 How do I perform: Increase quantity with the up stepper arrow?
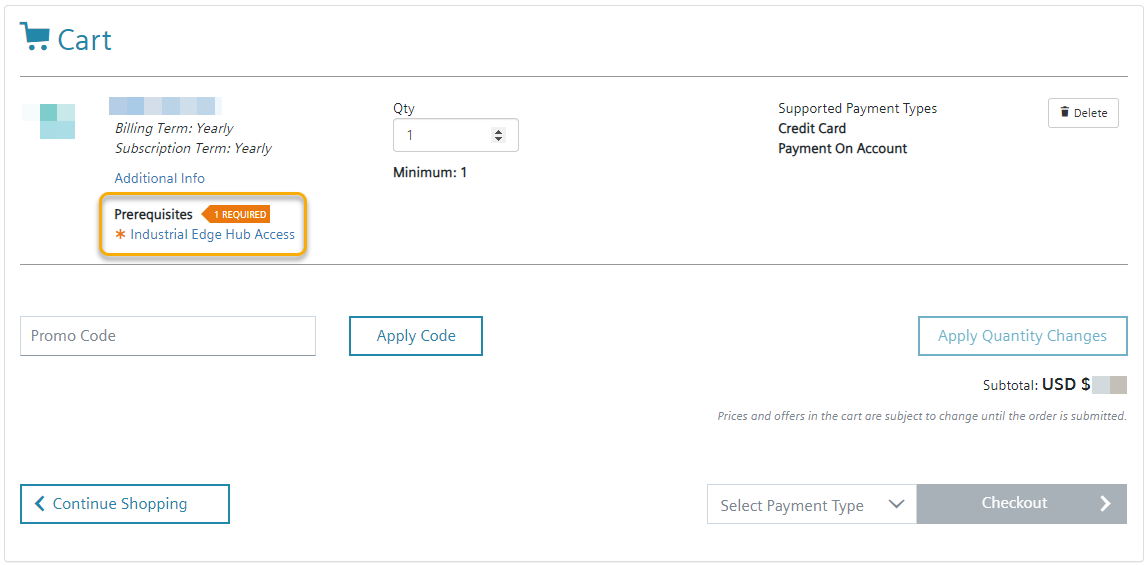tap(499, 131)
